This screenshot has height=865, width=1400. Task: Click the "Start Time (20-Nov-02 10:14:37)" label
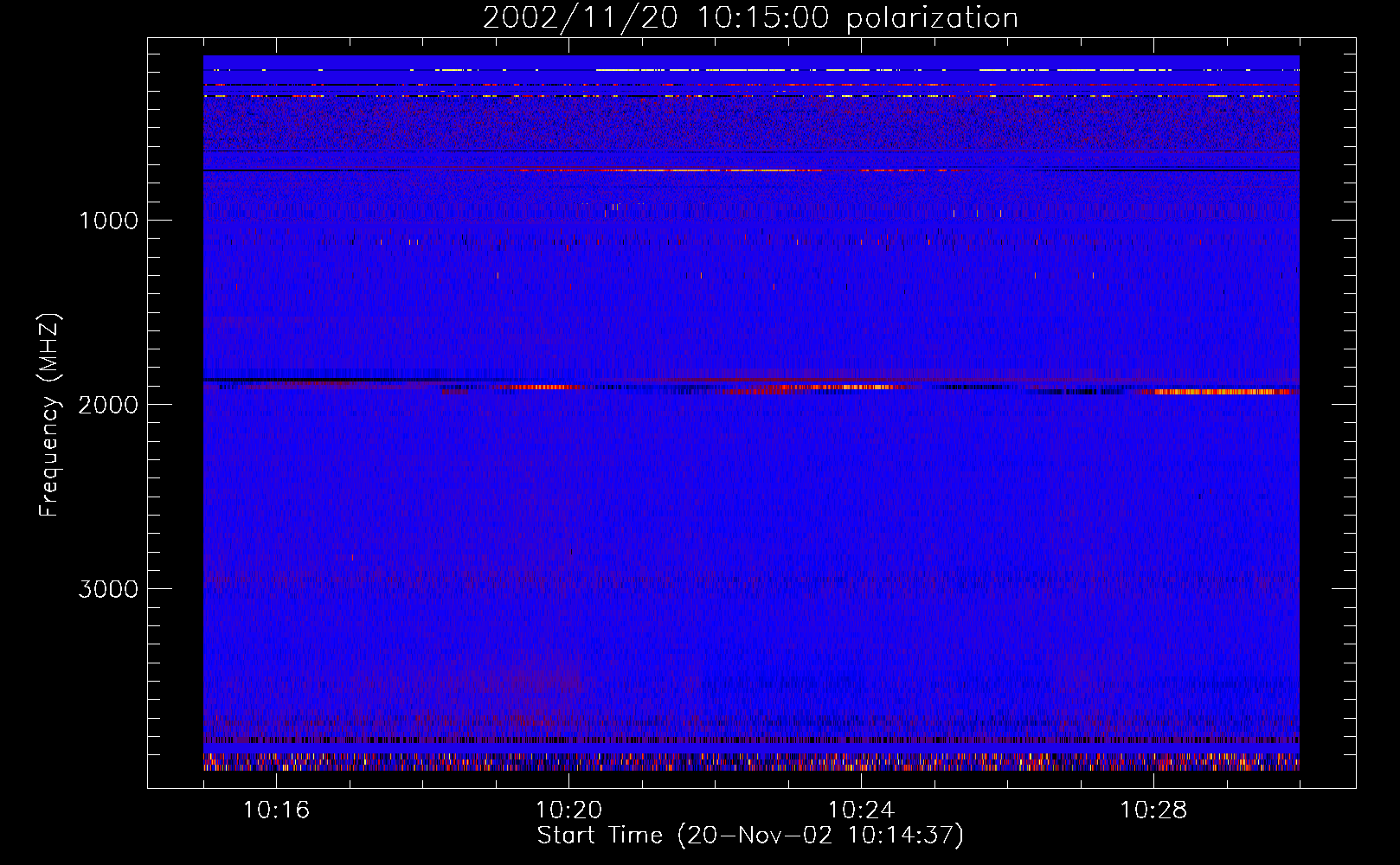coord(750,836)
